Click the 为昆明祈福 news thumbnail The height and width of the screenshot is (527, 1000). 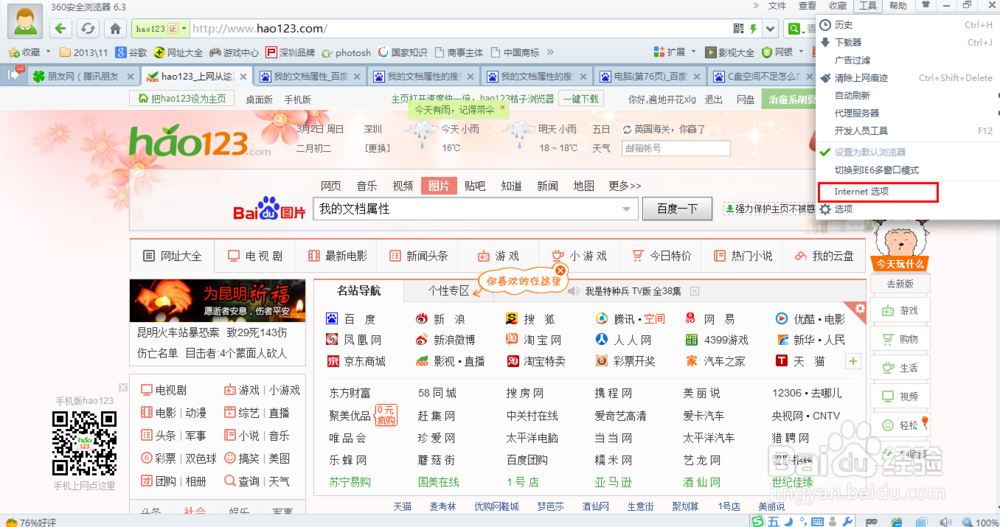point(217,300)
